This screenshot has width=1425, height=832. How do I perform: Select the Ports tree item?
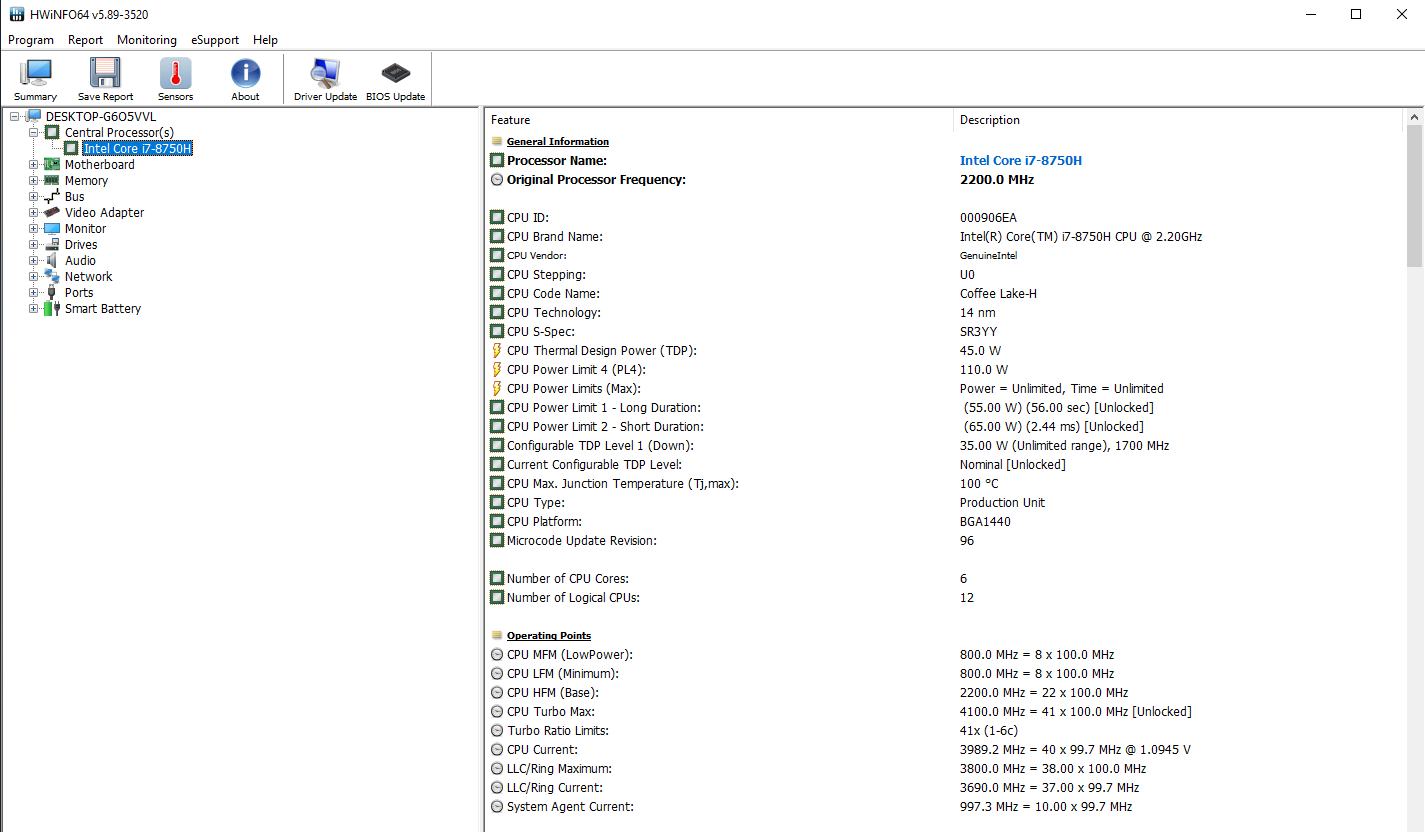coord(79,293)
